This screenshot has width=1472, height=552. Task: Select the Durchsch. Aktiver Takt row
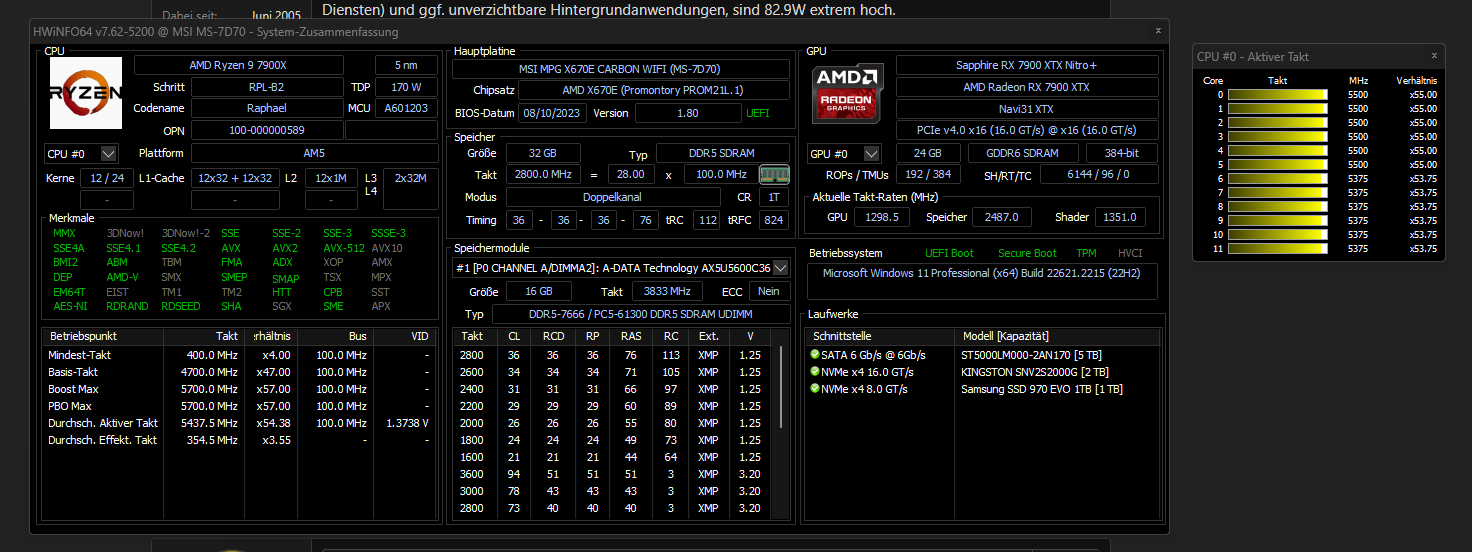(x=240, y=423)
